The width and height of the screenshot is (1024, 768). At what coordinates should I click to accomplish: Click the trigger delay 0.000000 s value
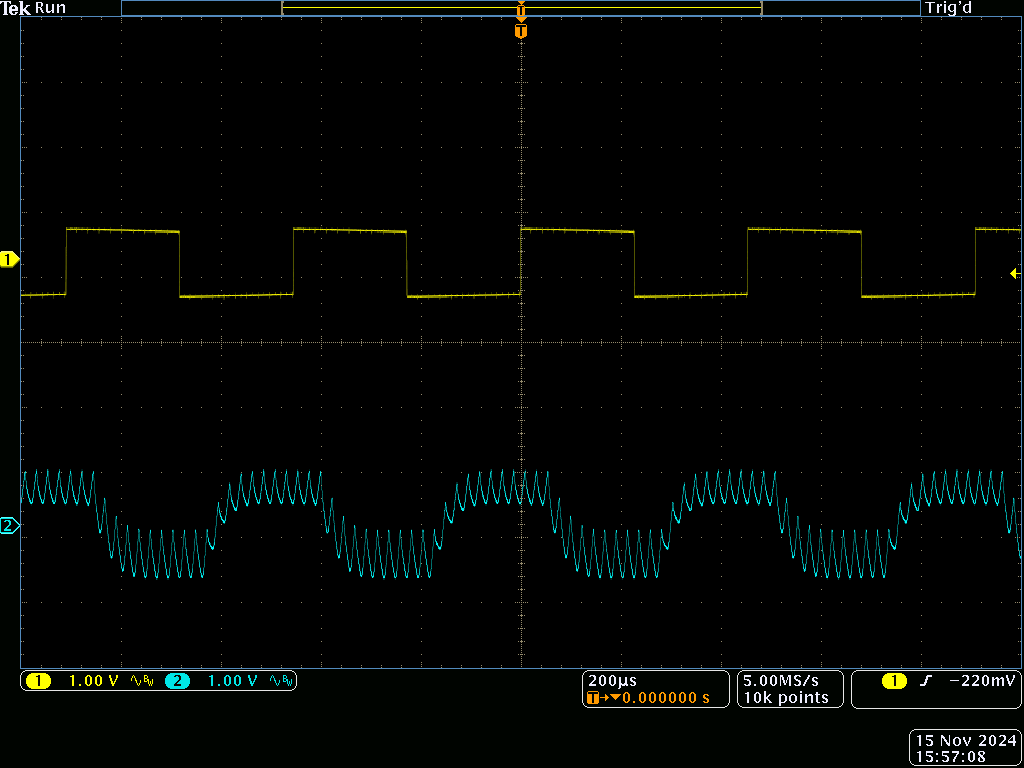click(665, 697)
